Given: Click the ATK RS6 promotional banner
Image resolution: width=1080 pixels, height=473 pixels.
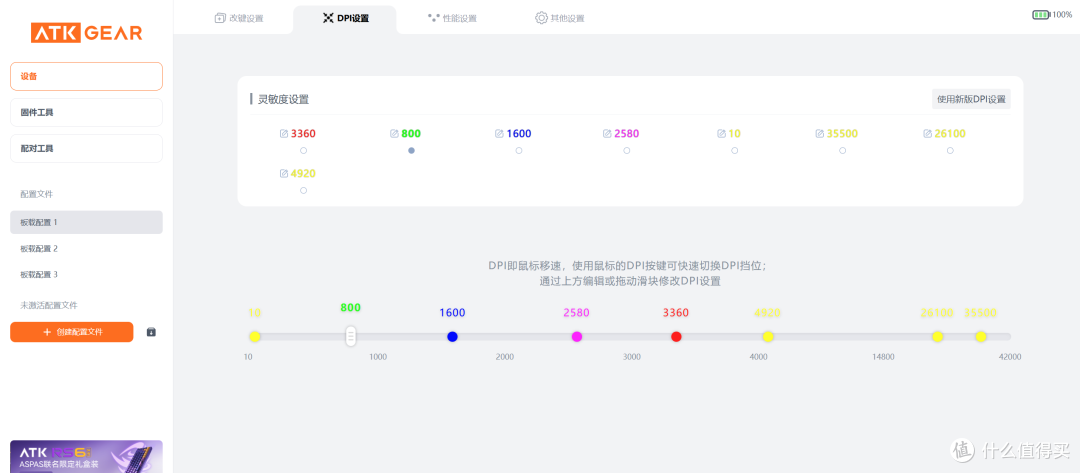Looking at the screenshot, I should tap(86, 456).
